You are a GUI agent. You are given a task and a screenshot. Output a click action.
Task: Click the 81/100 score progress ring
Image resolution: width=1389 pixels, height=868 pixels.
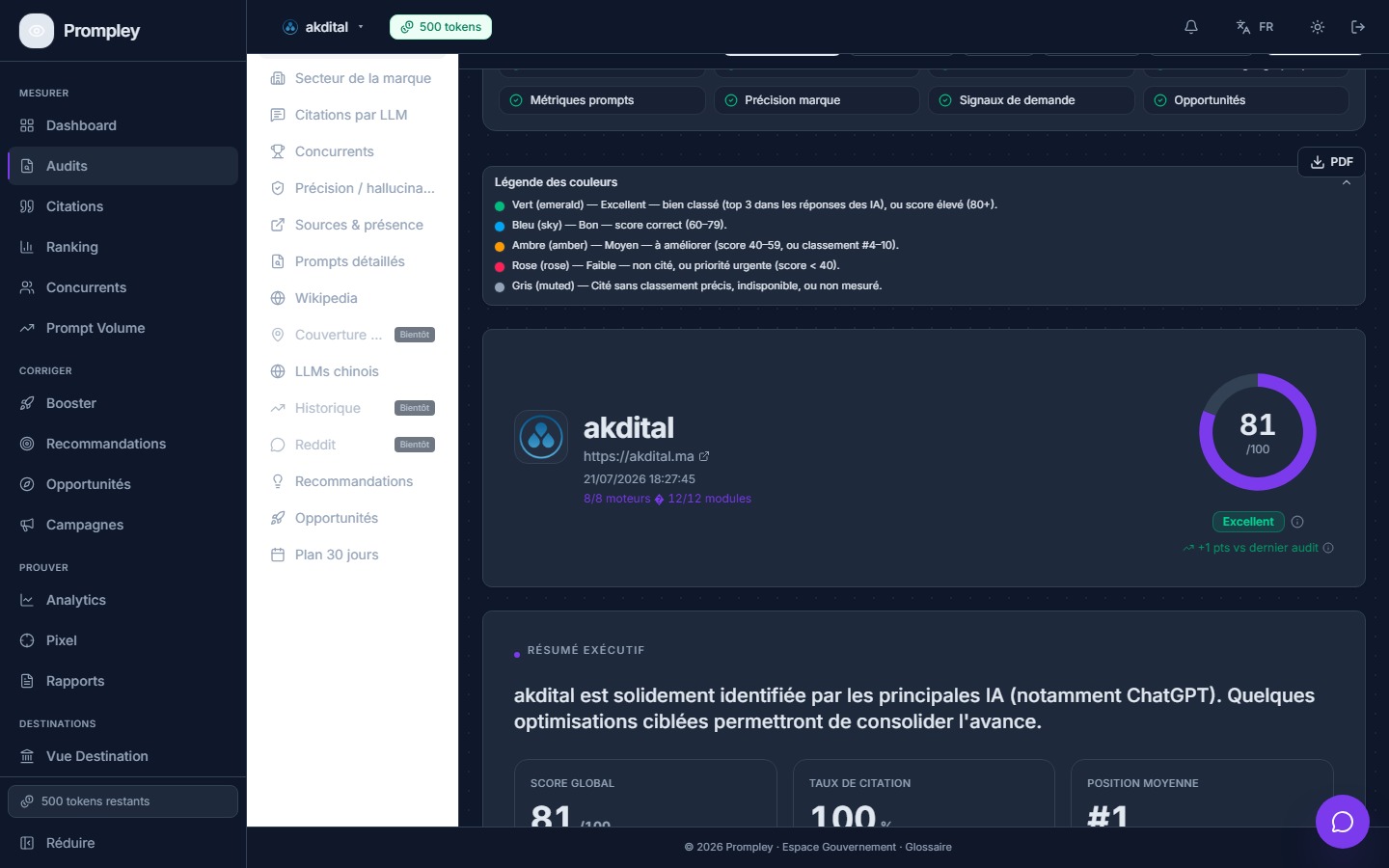1258,432
